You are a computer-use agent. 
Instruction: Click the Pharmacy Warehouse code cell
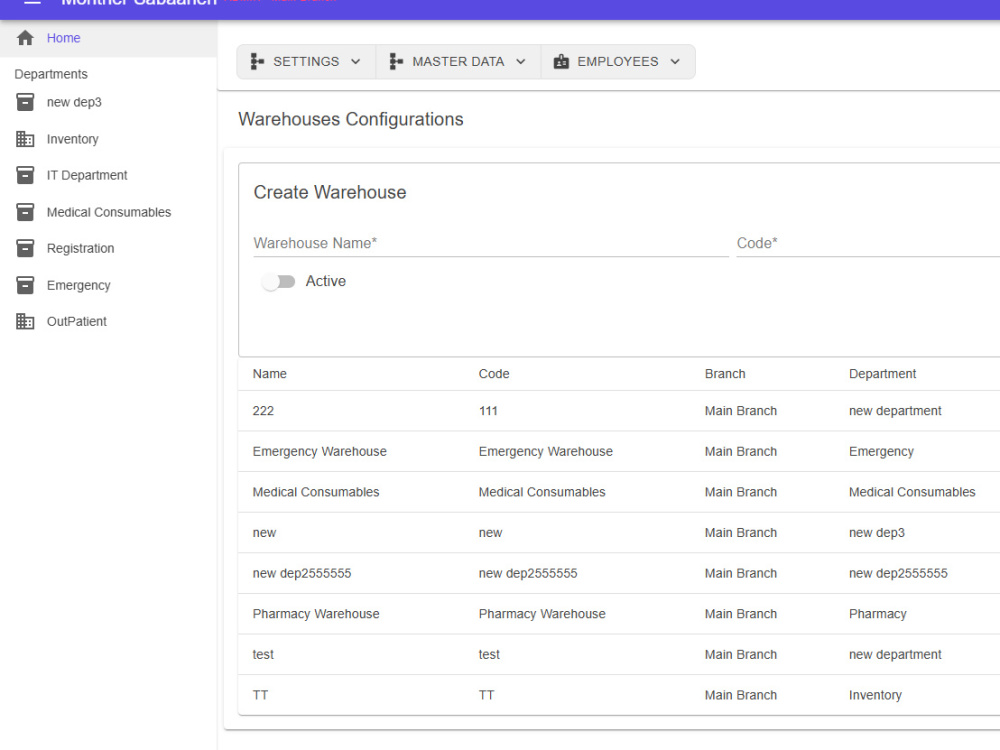tap(542, 614)
